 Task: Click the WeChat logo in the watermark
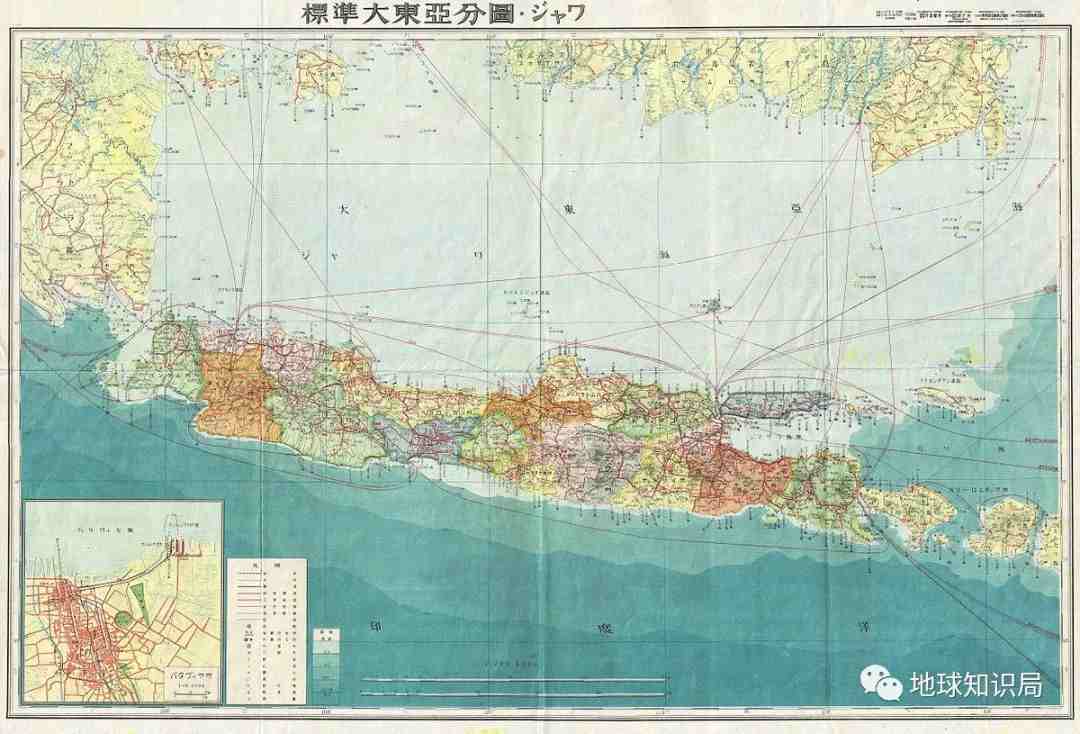click(880, 684)
